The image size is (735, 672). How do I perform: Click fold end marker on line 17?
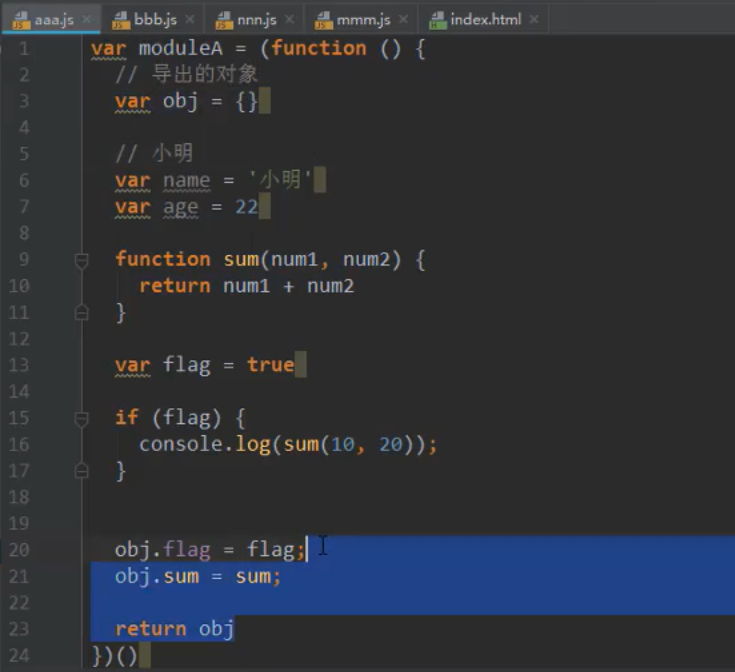82,470
